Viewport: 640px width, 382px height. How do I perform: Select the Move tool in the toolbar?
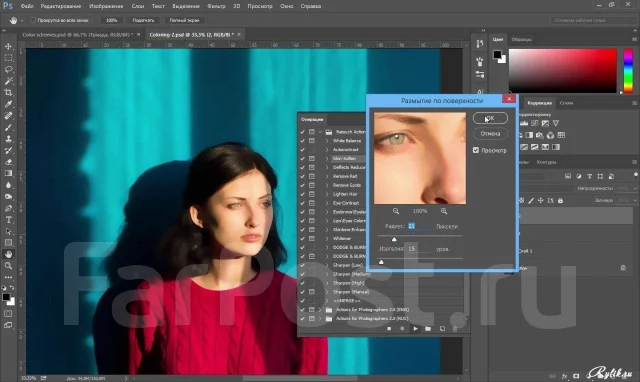click(x=8, y=47)
